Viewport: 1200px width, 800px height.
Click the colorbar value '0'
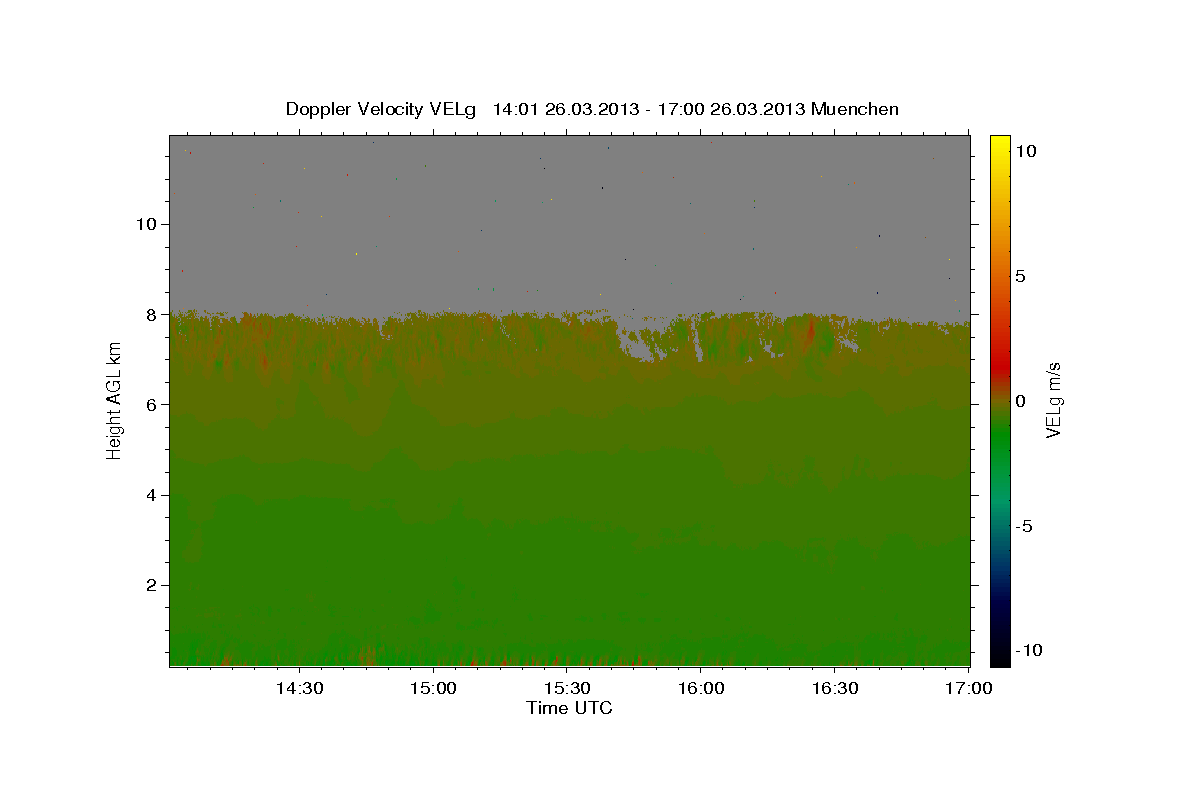point(1020,401)
